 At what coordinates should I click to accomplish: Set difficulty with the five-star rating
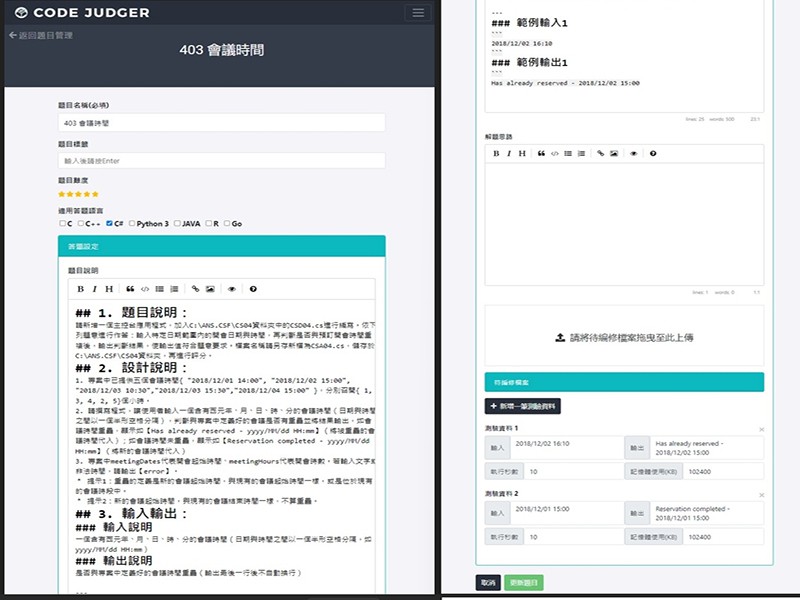78,194
